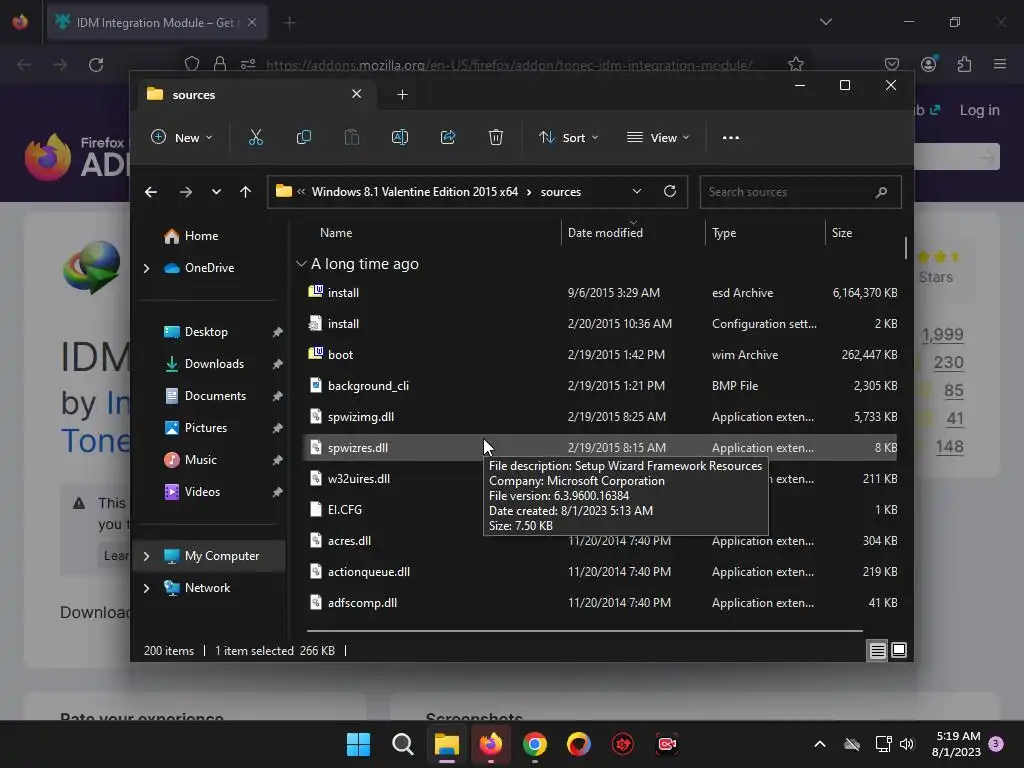This screenshot has width=1024, height=768.
Task: Open Downloads quick access folder
Action: [214, 364]
